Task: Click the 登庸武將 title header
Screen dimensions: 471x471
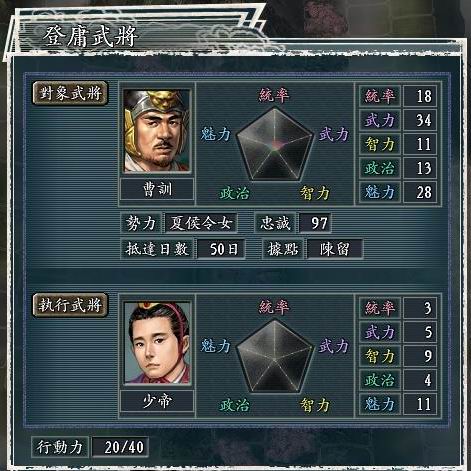Action: click(90, 36)
